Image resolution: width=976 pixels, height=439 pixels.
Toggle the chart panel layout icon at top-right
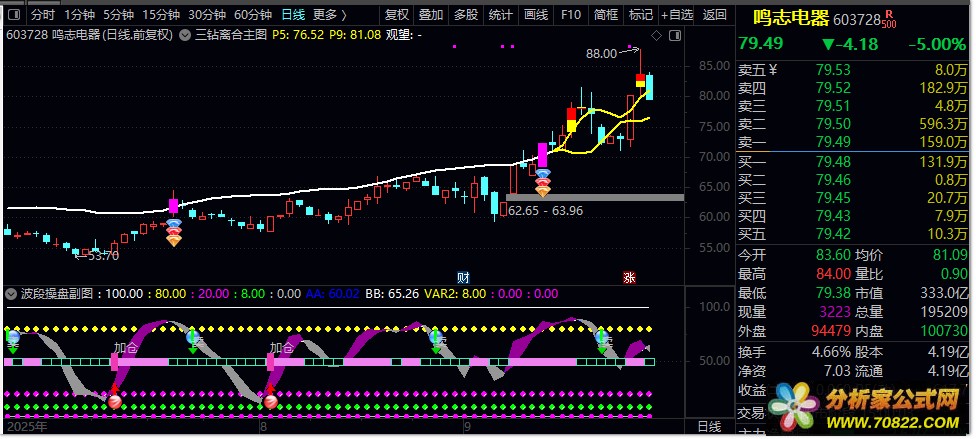[674, 35]
